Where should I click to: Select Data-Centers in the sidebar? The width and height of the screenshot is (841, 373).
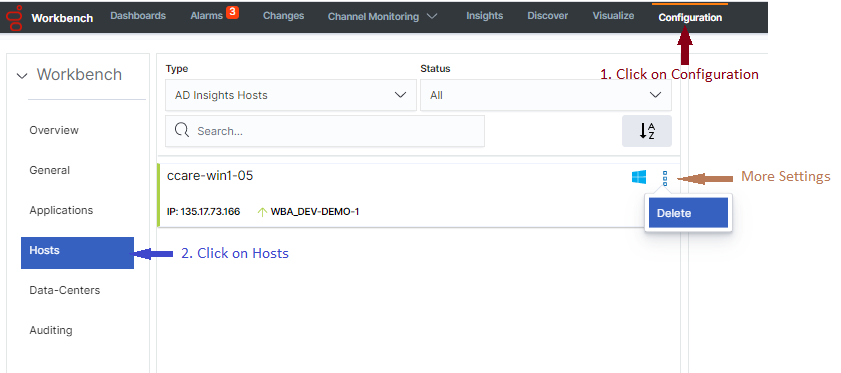coord(65,290)
